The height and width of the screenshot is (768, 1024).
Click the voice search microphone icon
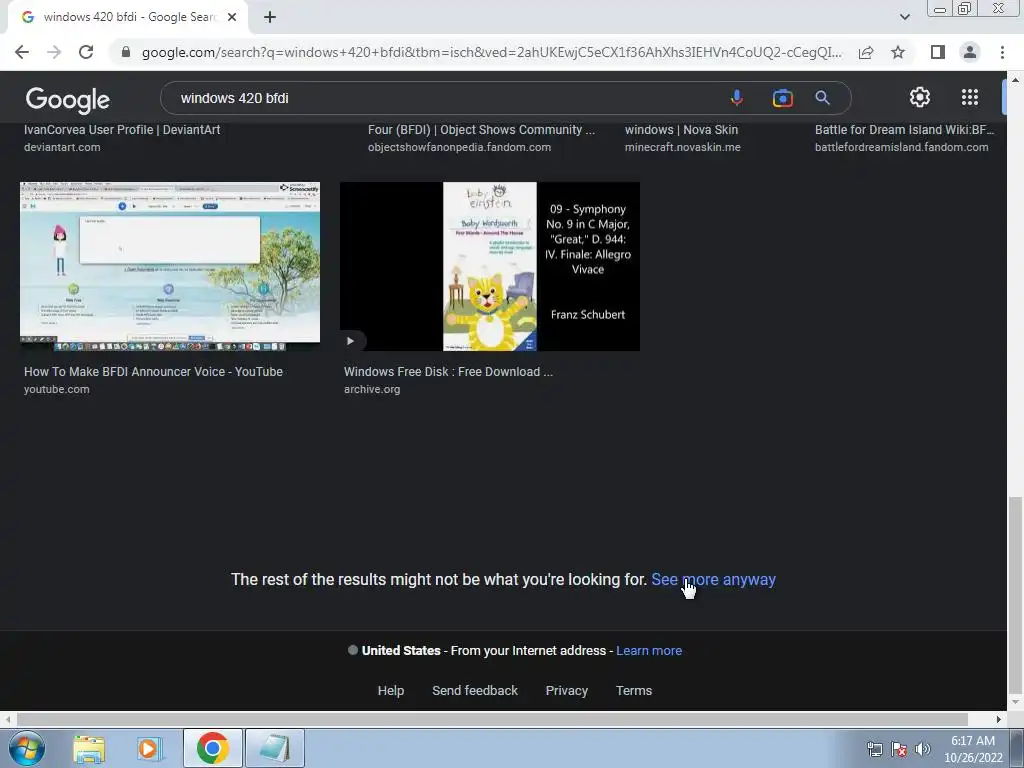click(x=737, y=98)
